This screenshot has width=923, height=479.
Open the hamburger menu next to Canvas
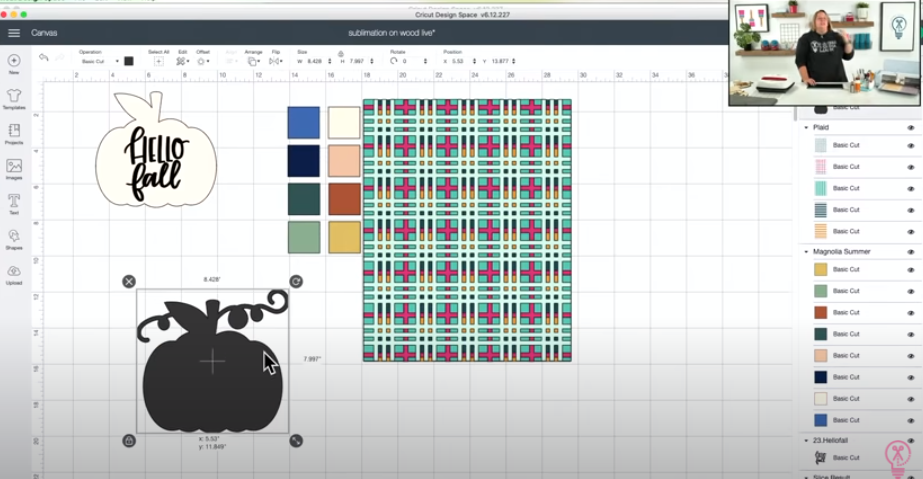click(14, 33)
